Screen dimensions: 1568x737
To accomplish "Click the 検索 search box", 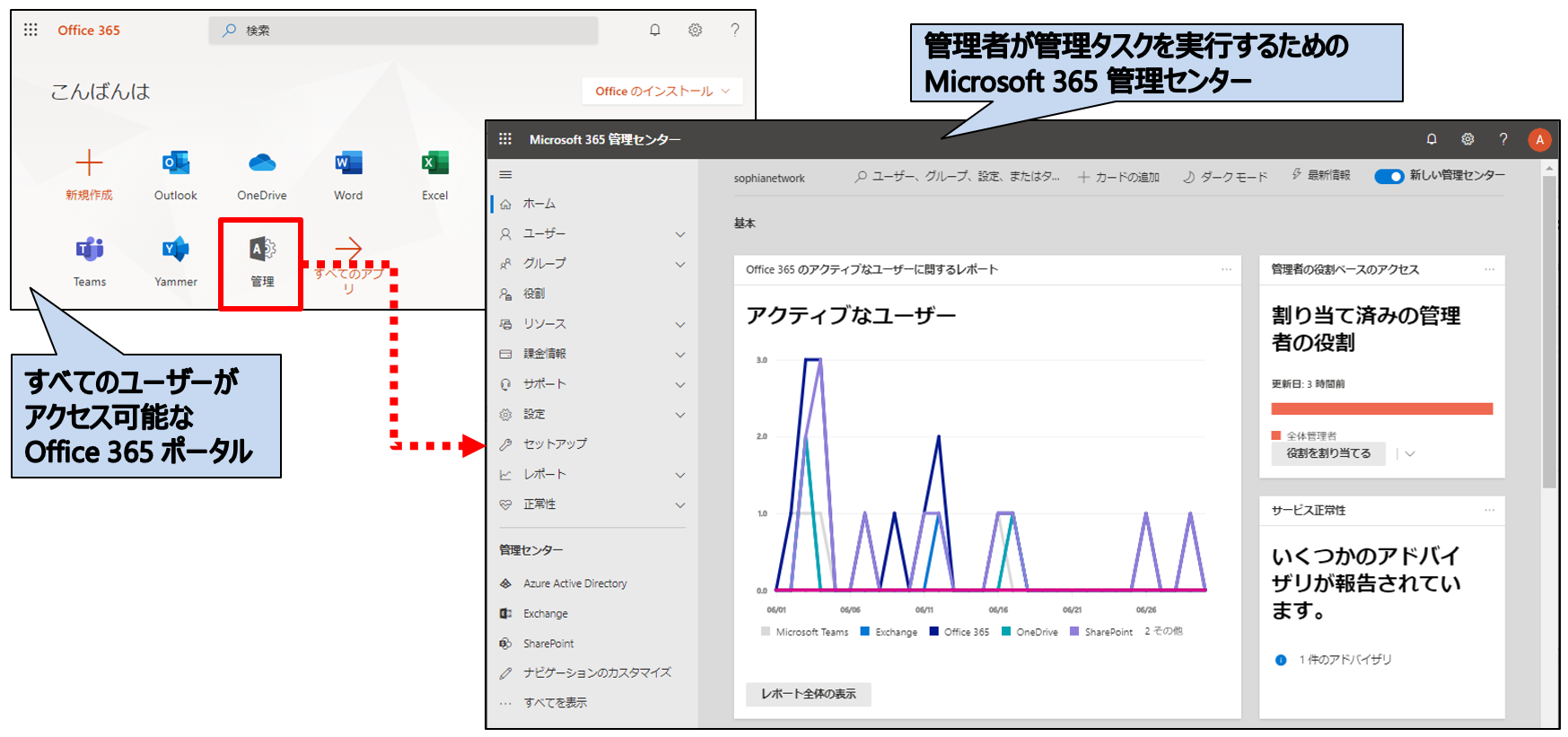I will click(x=404, y=31).
